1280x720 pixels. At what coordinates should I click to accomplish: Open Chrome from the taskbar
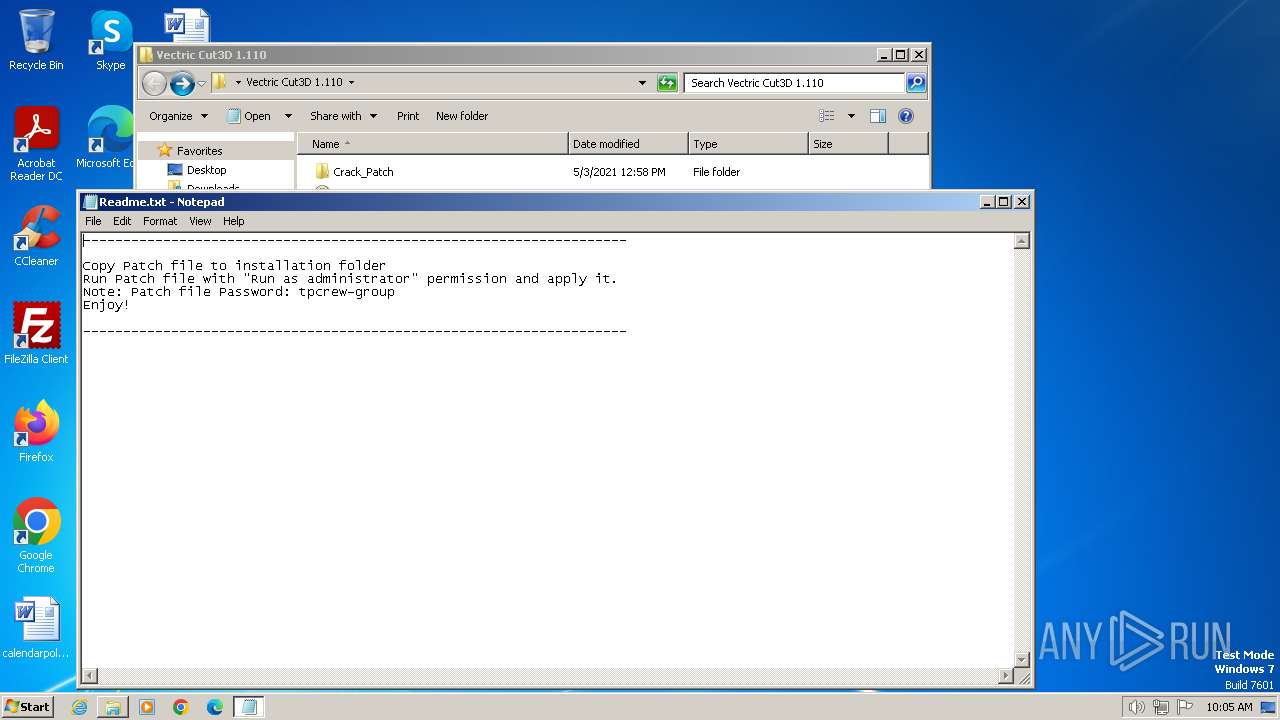(181, 707)
